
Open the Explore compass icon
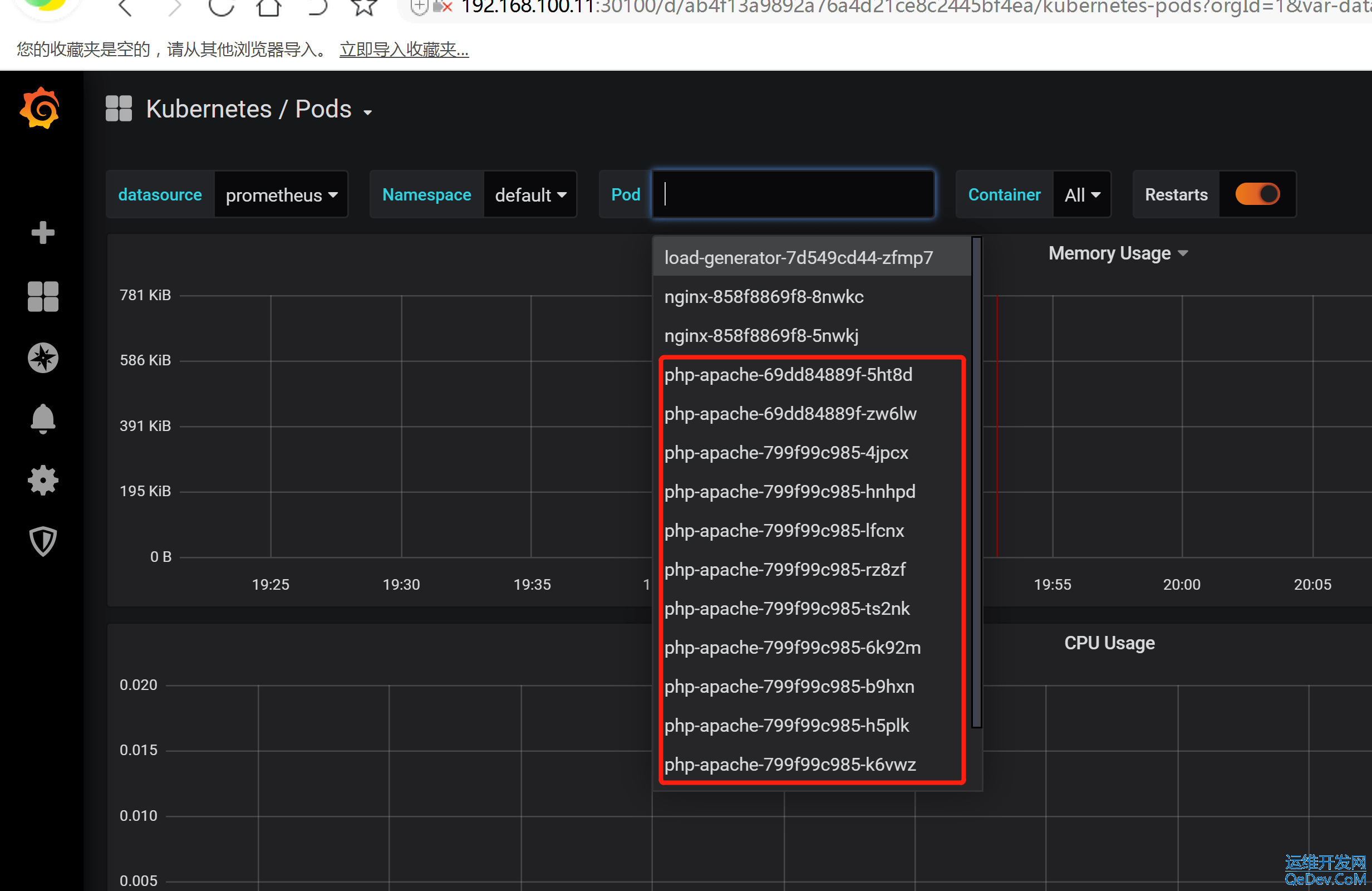(x=43, y=358)
